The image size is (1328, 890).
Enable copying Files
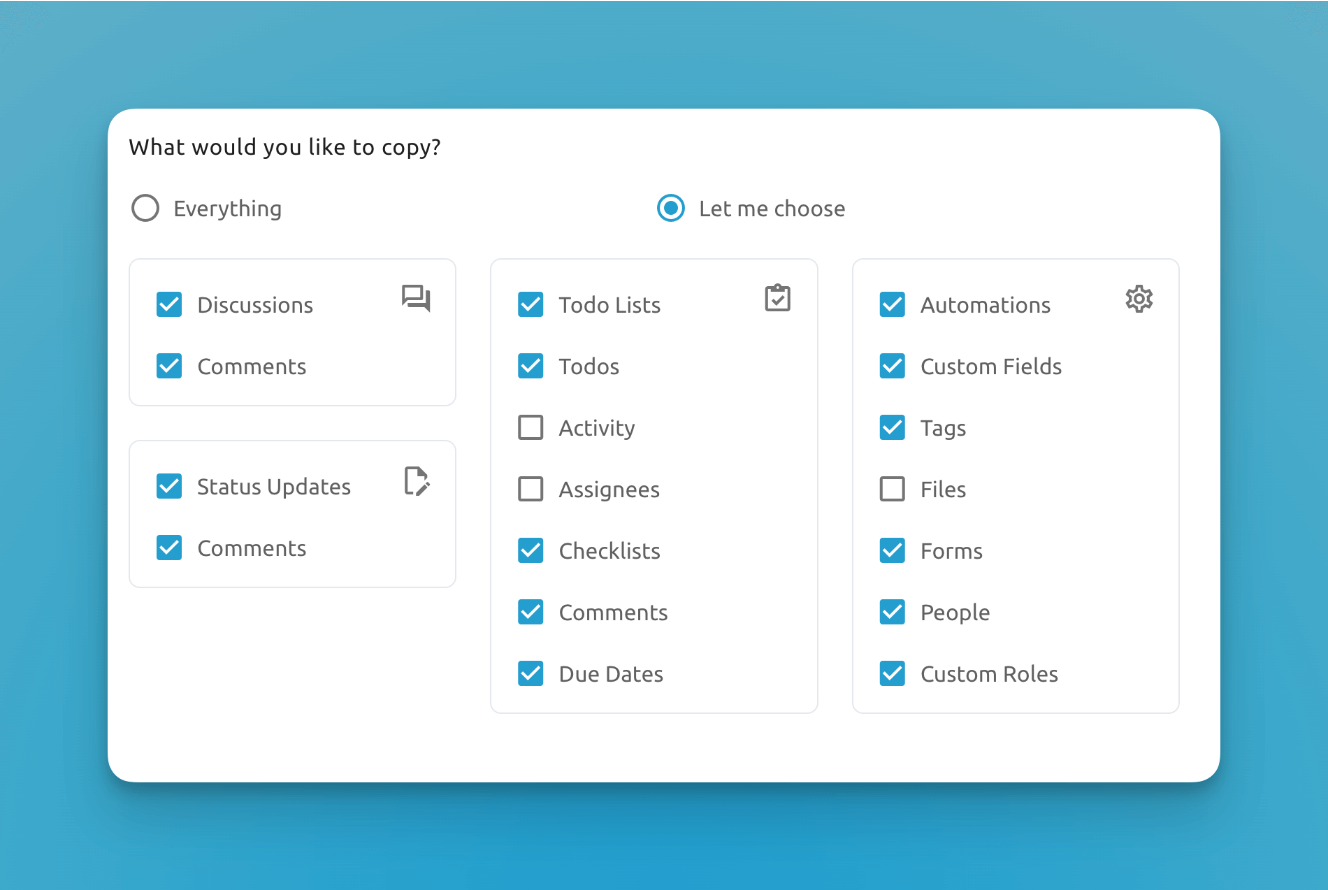pos(892,490)
